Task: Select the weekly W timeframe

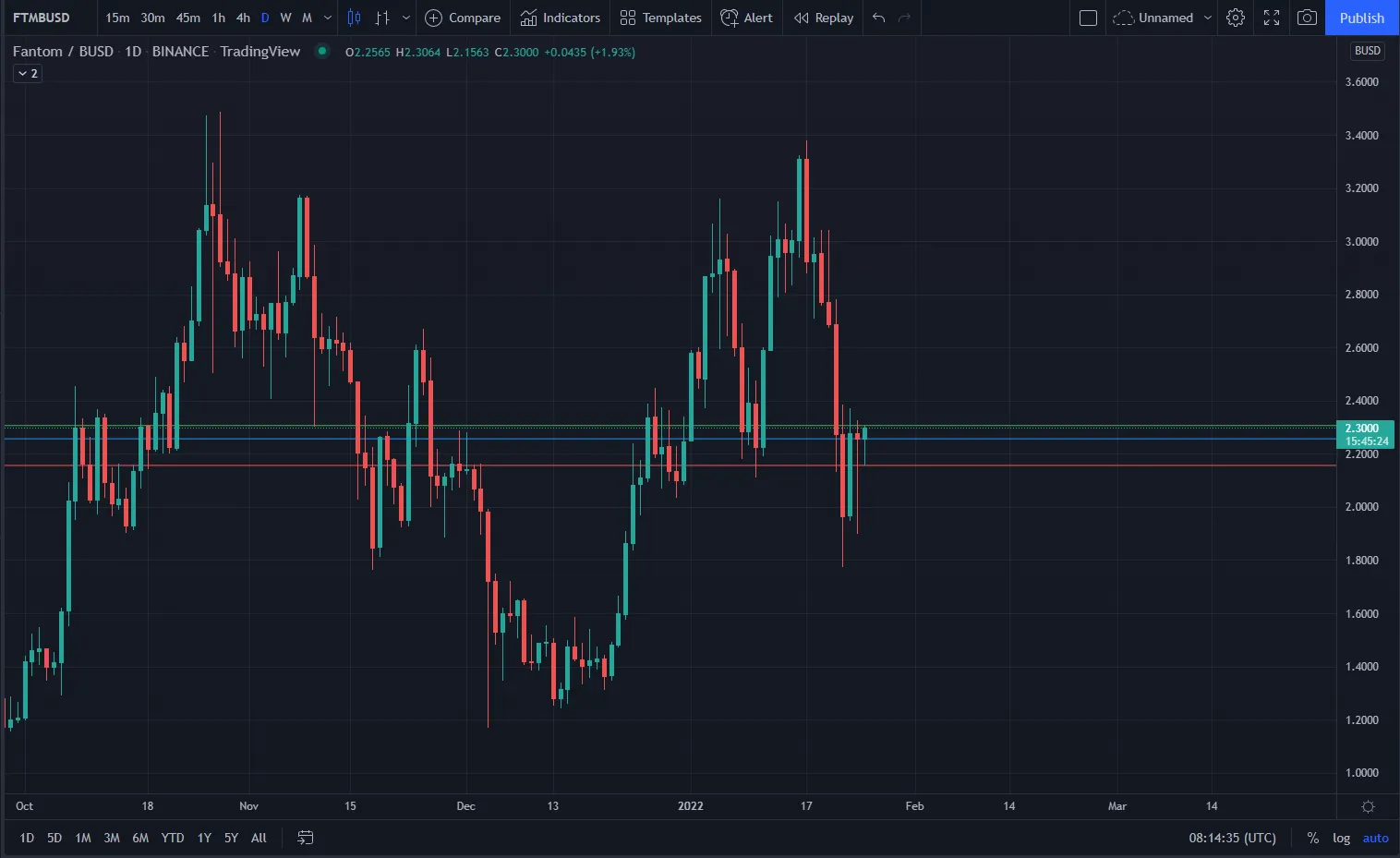Action: [x=285, y=18]
